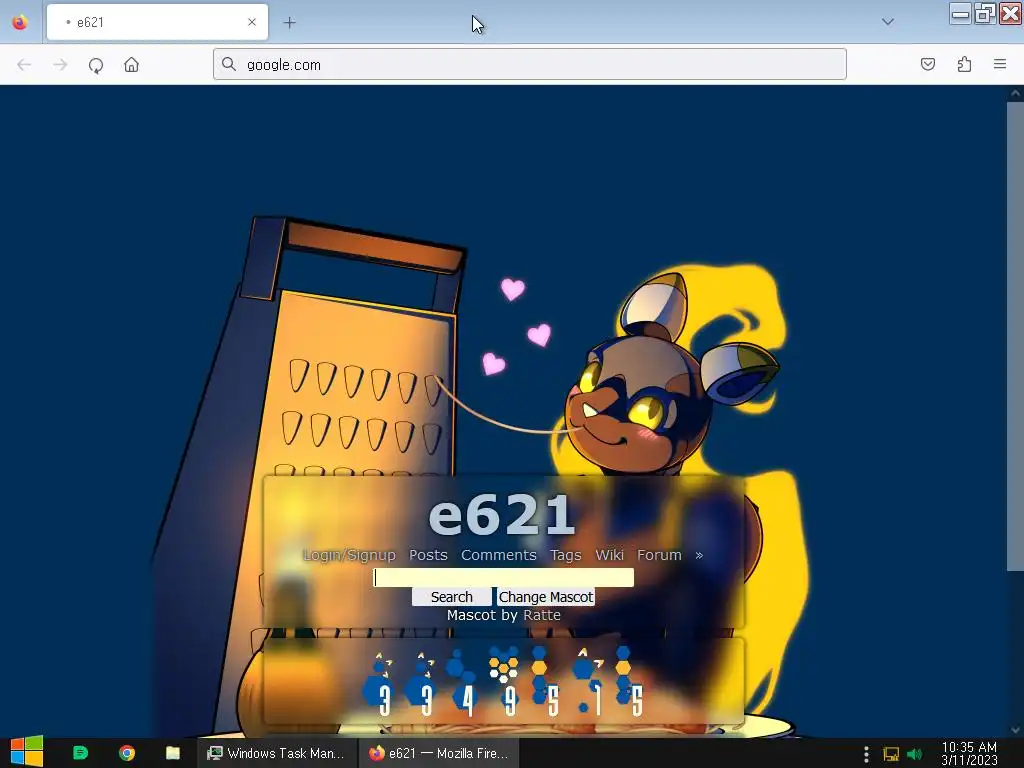This screenshot has height=768, width=1024.
Task: Click the Search button
Action: (x=452, y=597)
